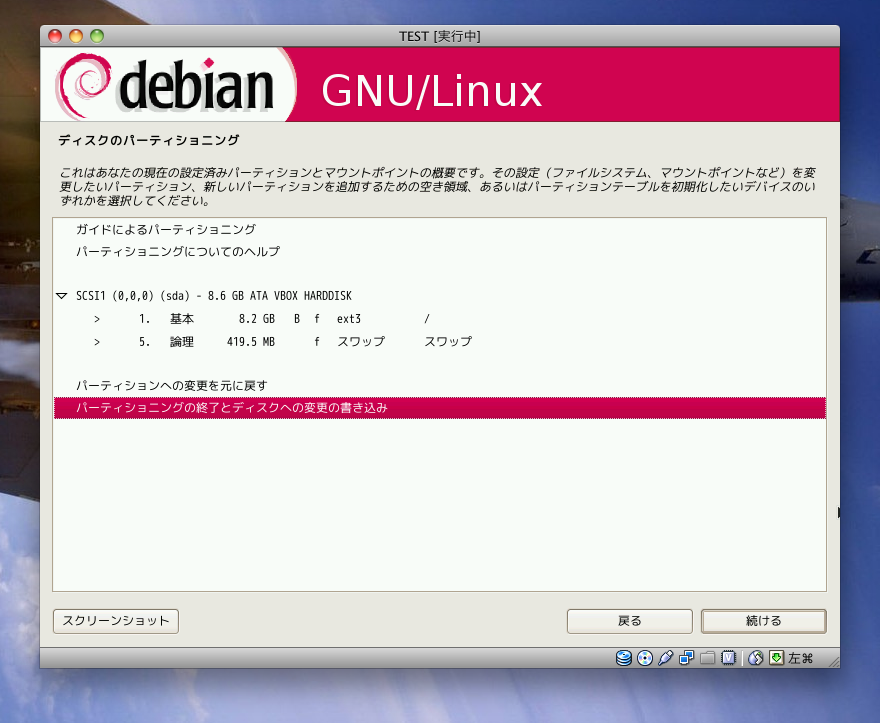
Task: Click the network adapters status icon
Action: tap(686, 658)
